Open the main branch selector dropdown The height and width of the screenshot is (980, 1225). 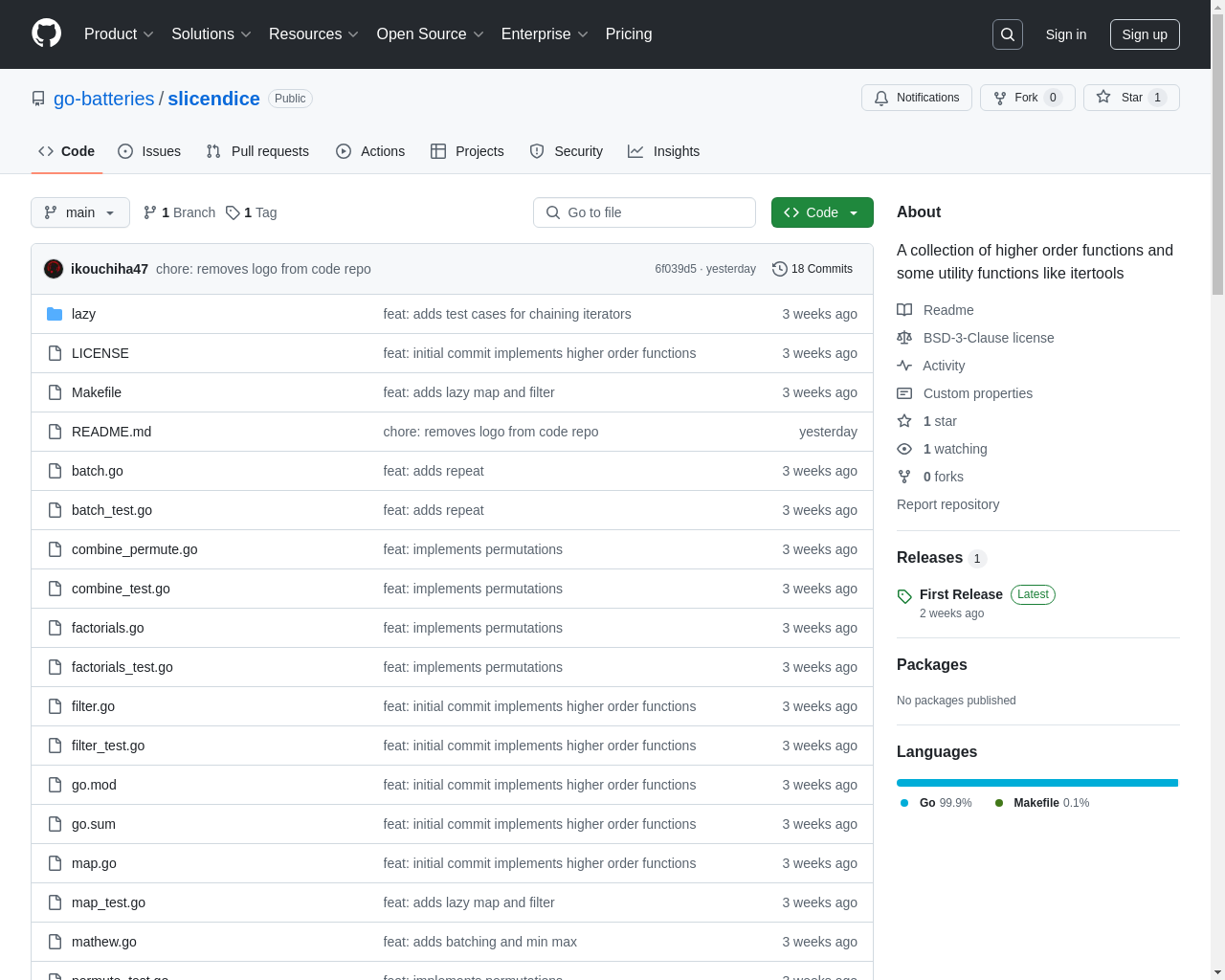click(x=80, y=212)
